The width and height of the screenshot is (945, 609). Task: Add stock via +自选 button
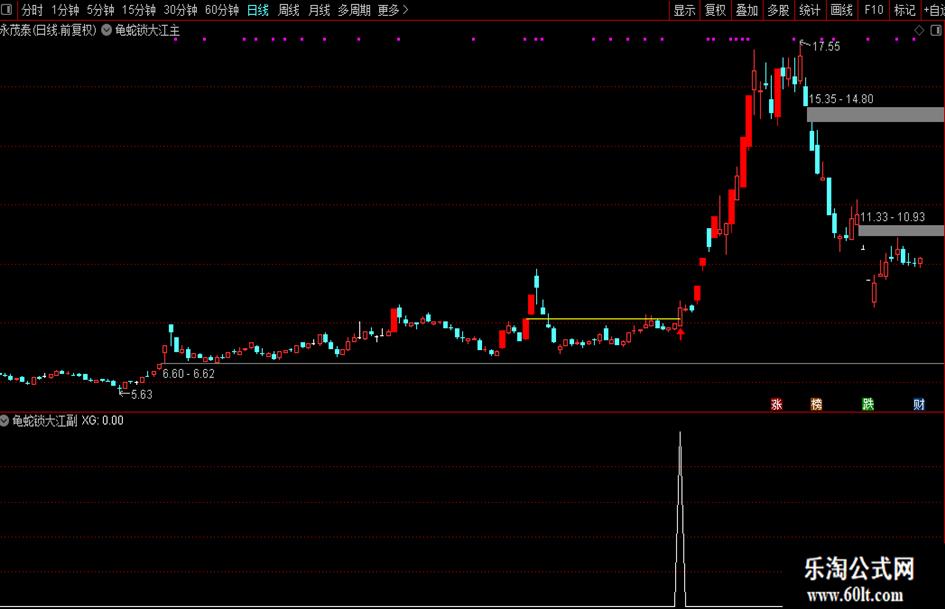point(934,10)
